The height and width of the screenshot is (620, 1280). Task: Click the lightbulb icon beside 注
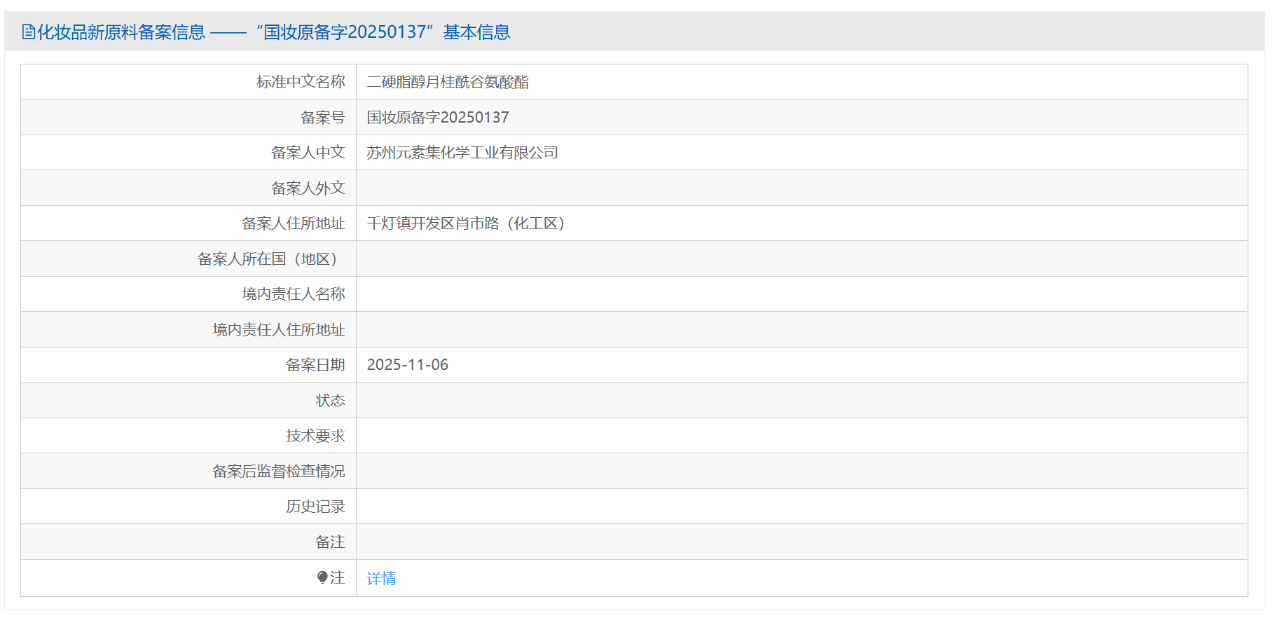(x=322, y=577)
